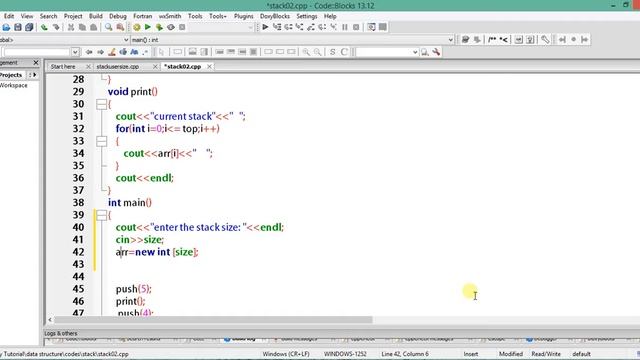Select the Workspace tree item
This screenshot has height=360, width=640.
click(x=13, y=85)
